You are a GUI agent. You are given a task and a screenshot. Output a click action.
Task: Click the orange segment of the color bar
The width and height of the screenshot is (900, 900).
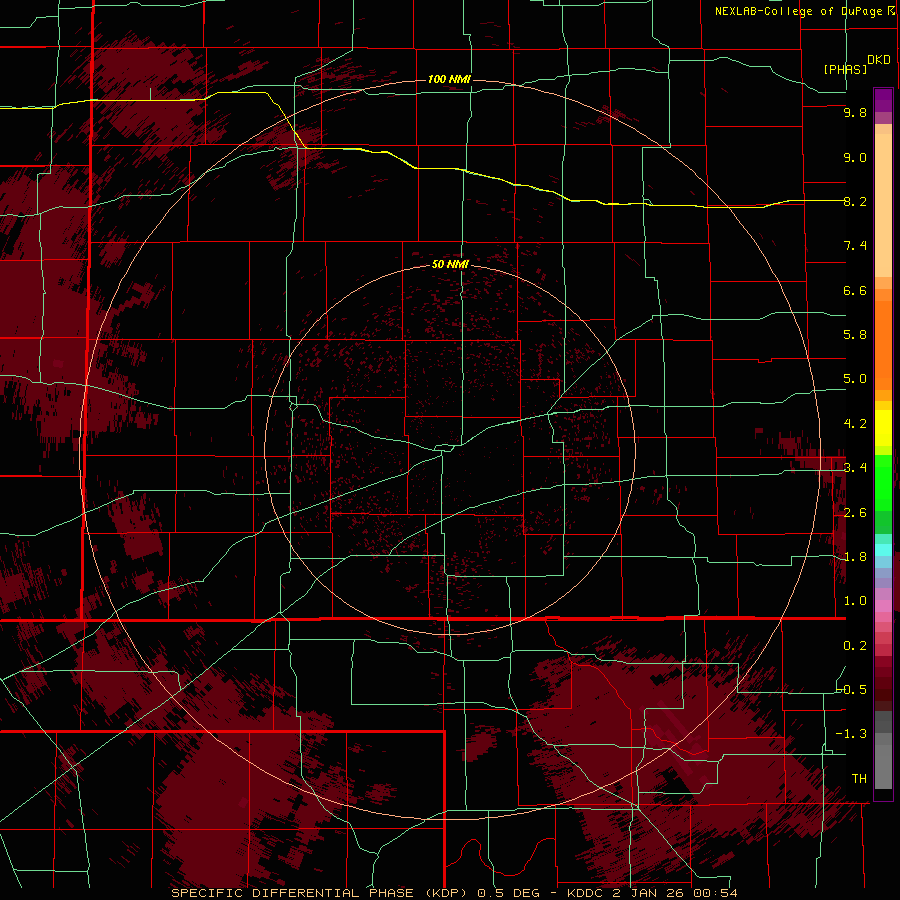(x=883, y=344)
